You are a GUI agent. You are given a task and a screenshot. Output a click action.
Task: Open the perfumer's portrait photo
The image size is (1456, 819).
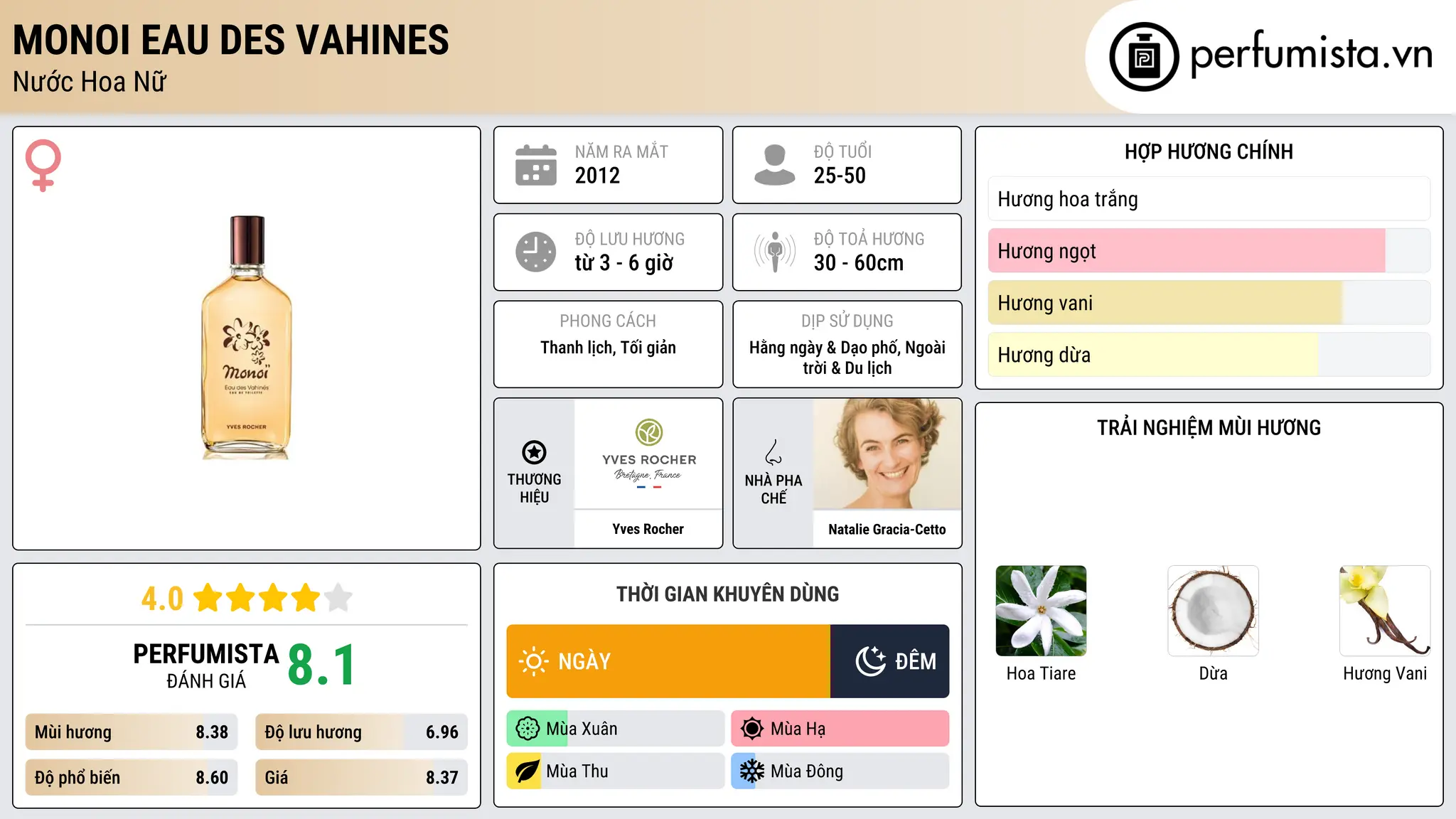click(887, 454)
